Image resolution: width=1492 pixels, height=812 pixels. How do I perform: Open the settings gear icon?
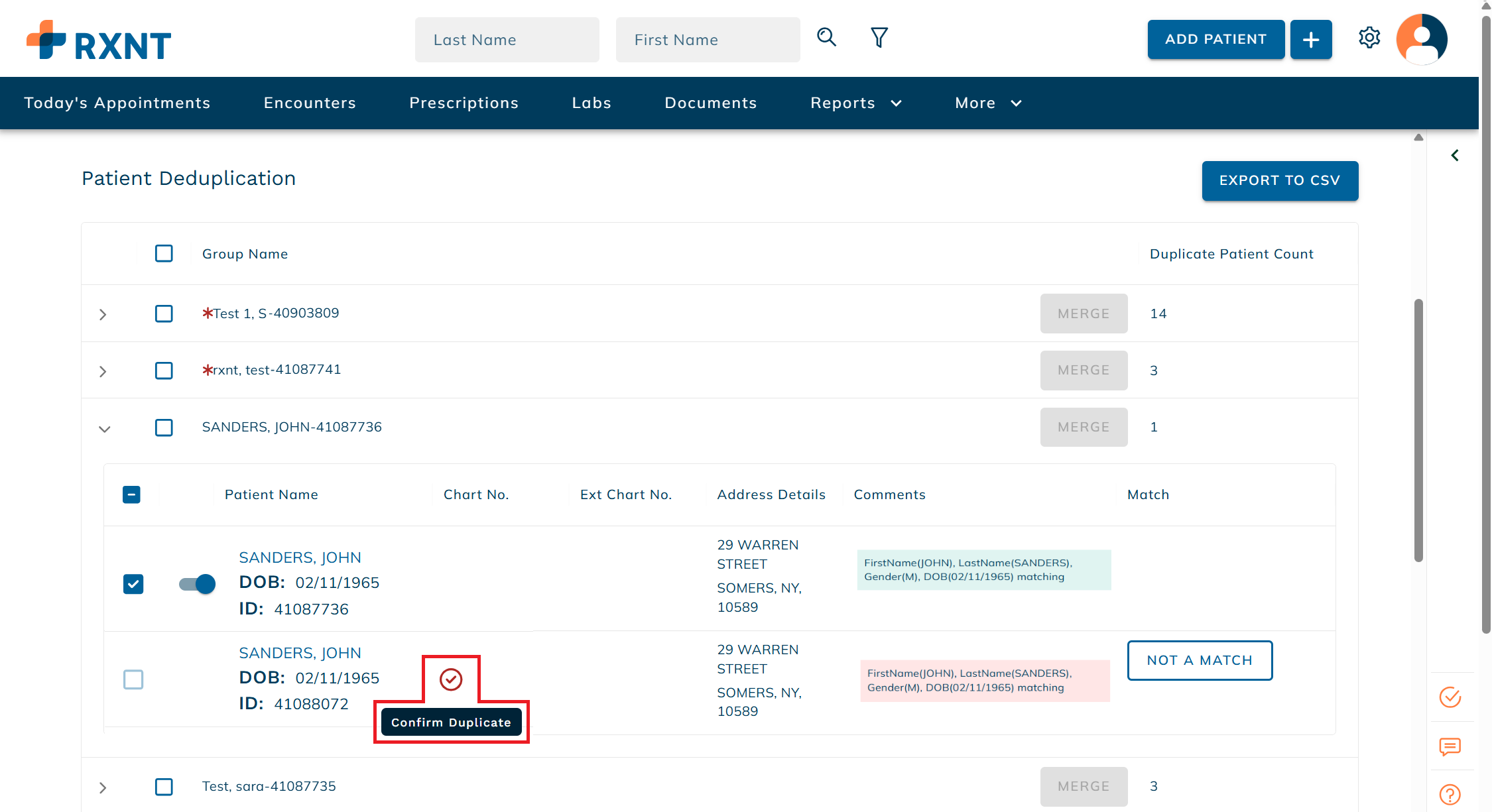point(1369,38)
